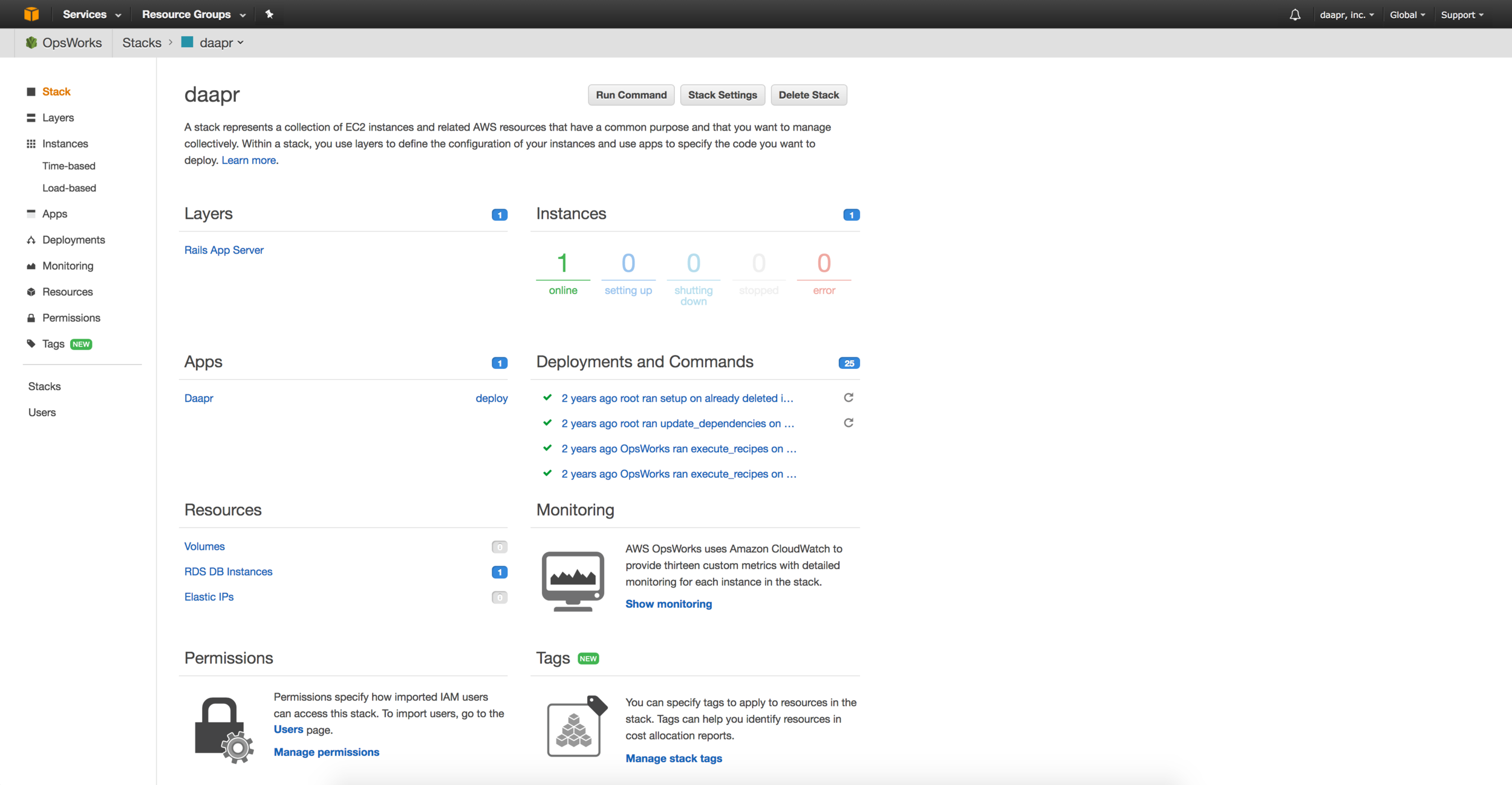Viewport: 1512px width, 785px height.
Task: Click the Run Command button
Action: coord(631,95)
